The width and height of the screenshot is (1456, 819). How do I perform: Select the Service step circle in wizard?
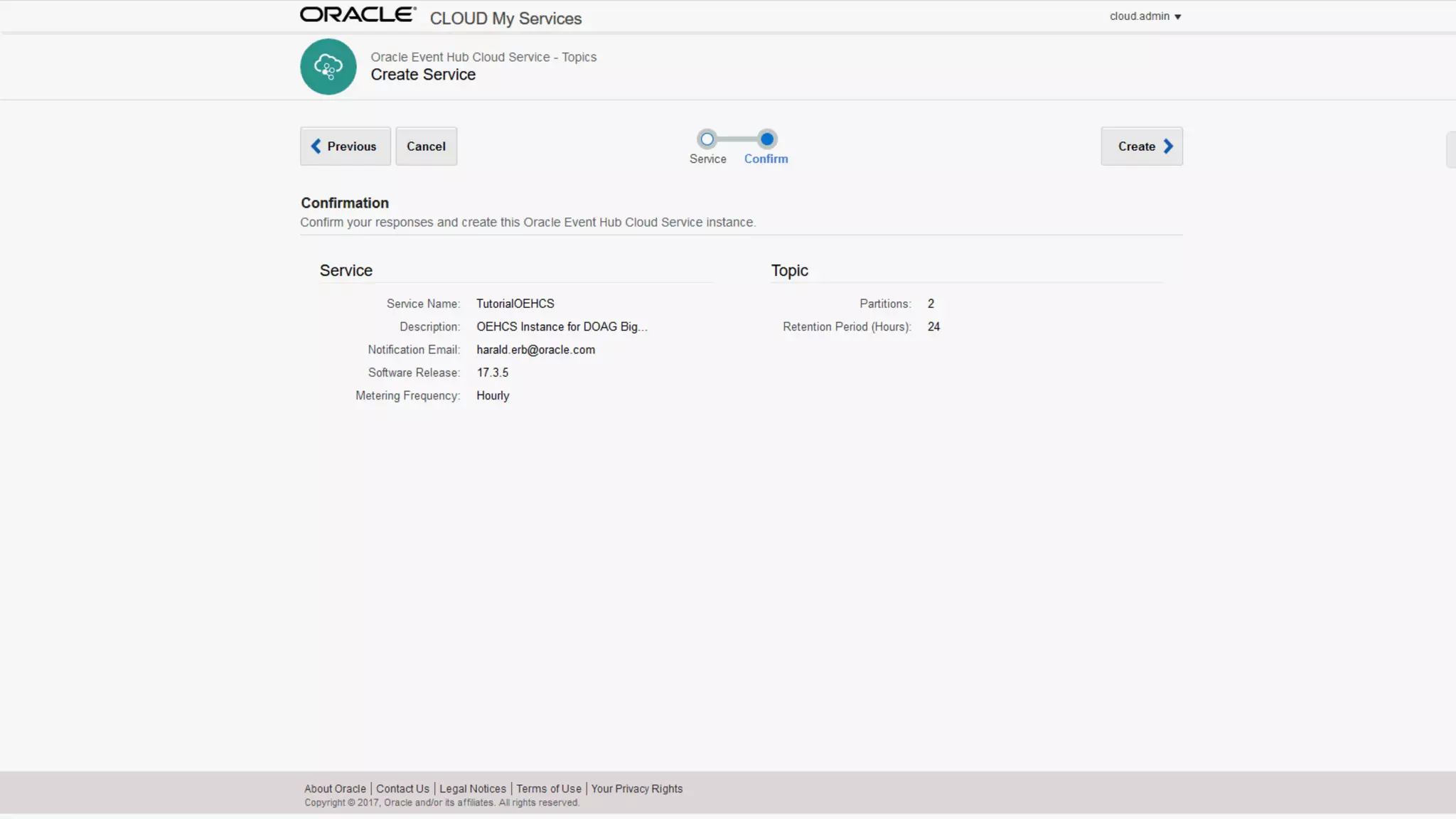707,139
